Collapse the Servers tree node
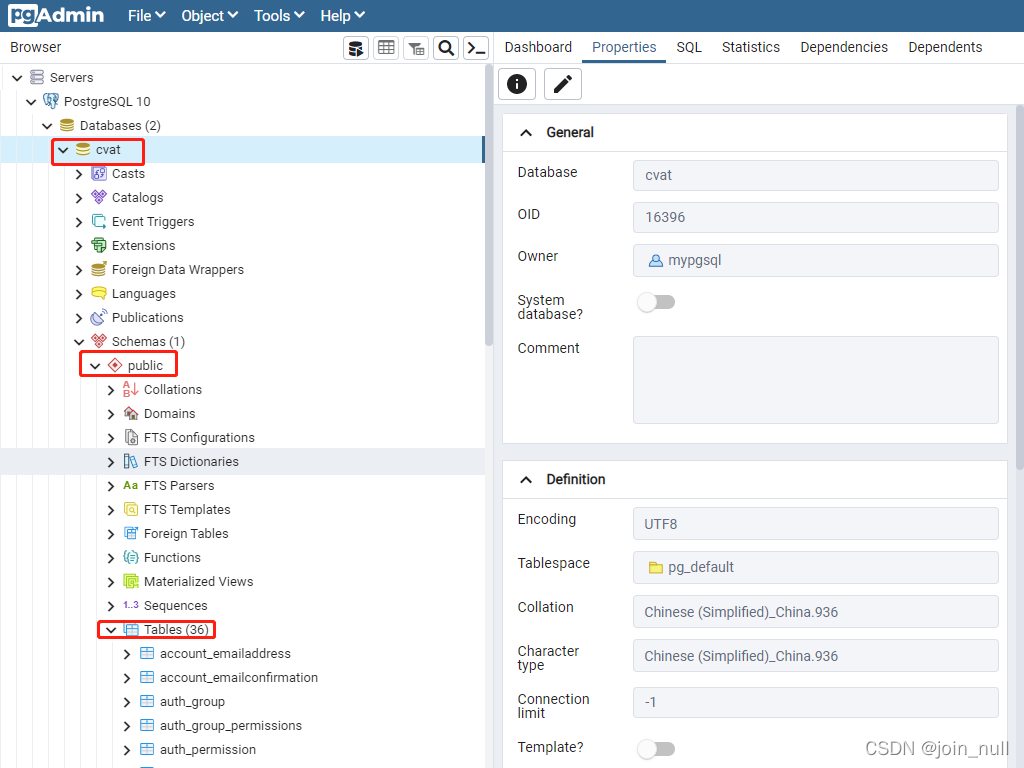Viewport: 1024px width, 768px height. click(x=18, y=78)
